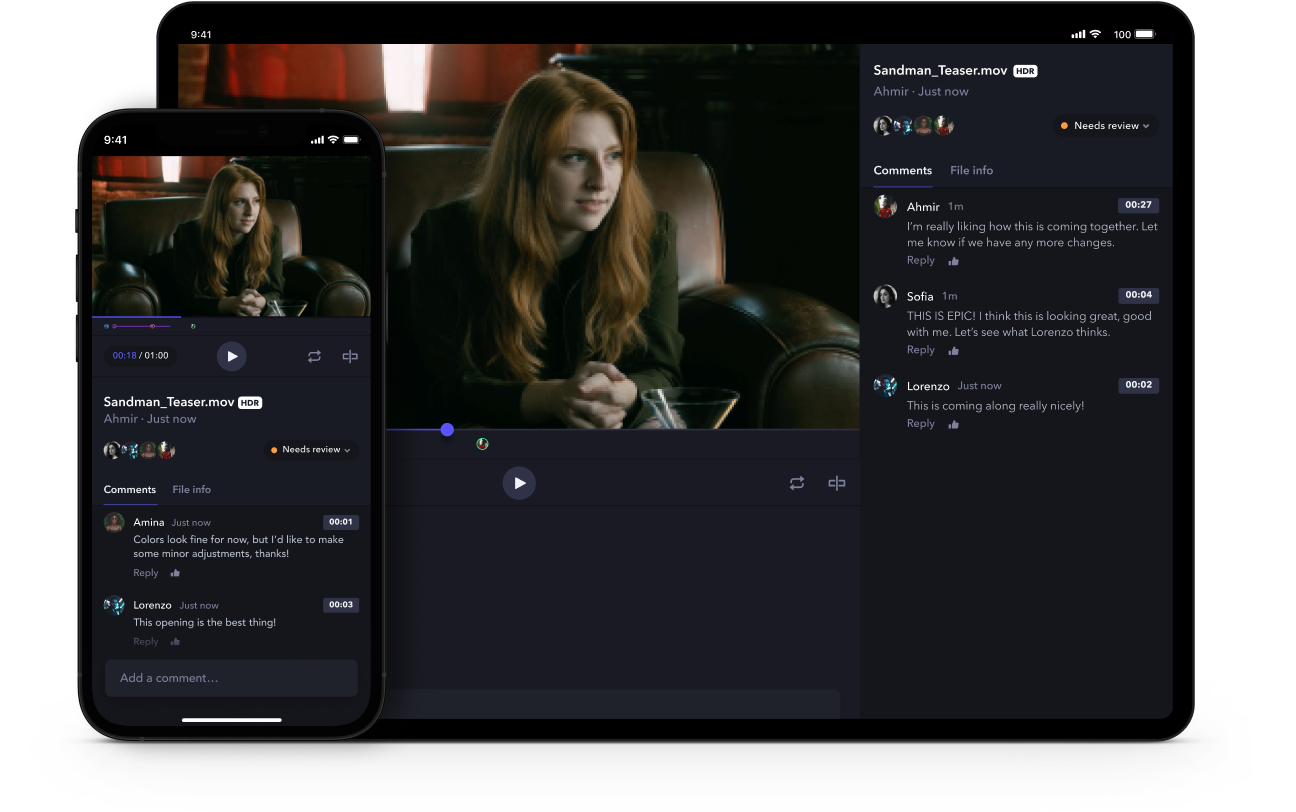Click the tablet video preview
Image resolution: width=1296 pixels, height=812 pixels.
[518, 236]
